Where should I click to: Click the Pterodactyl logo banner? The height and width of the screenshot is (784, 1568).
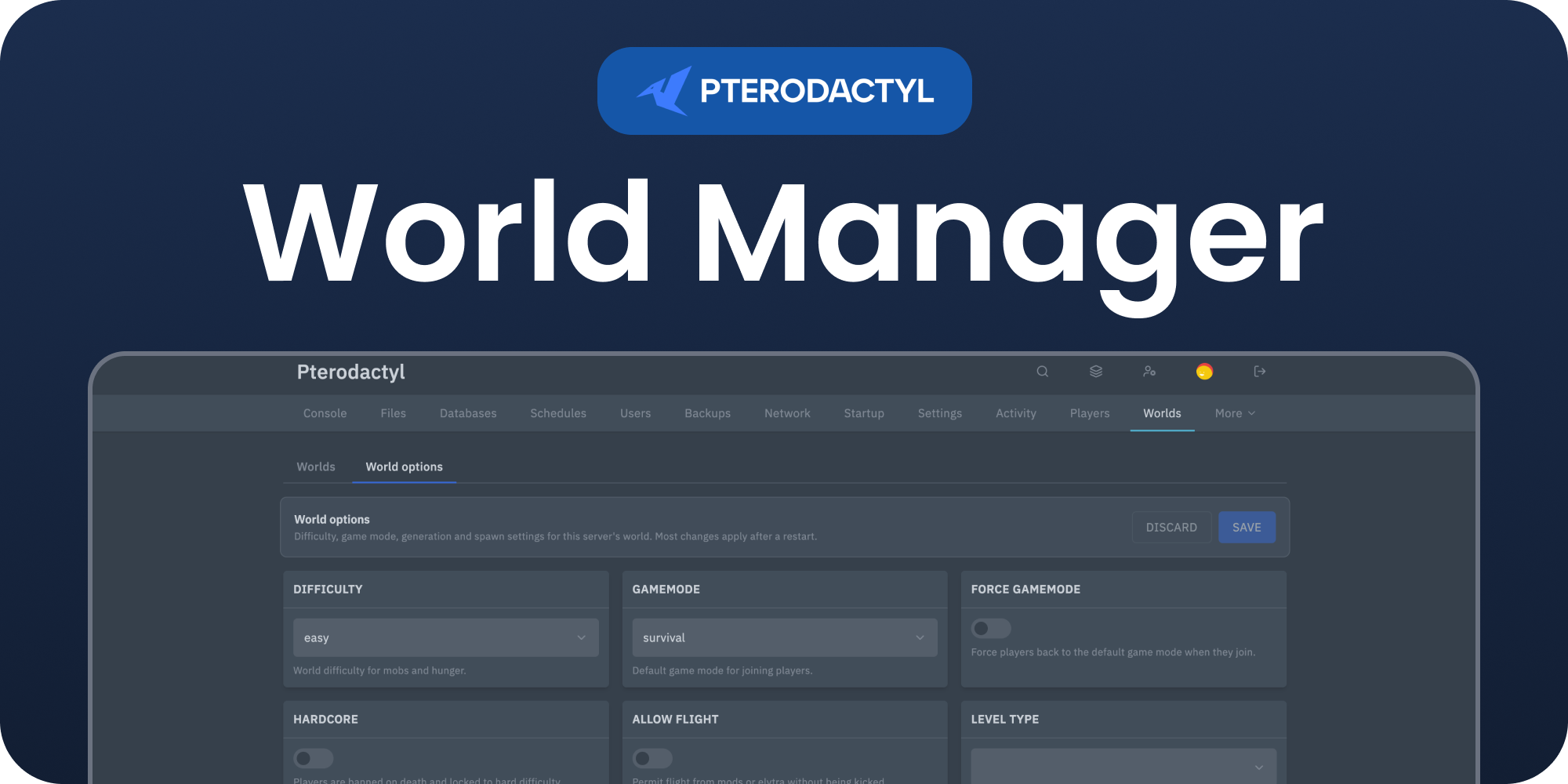[x=785, y=91]
